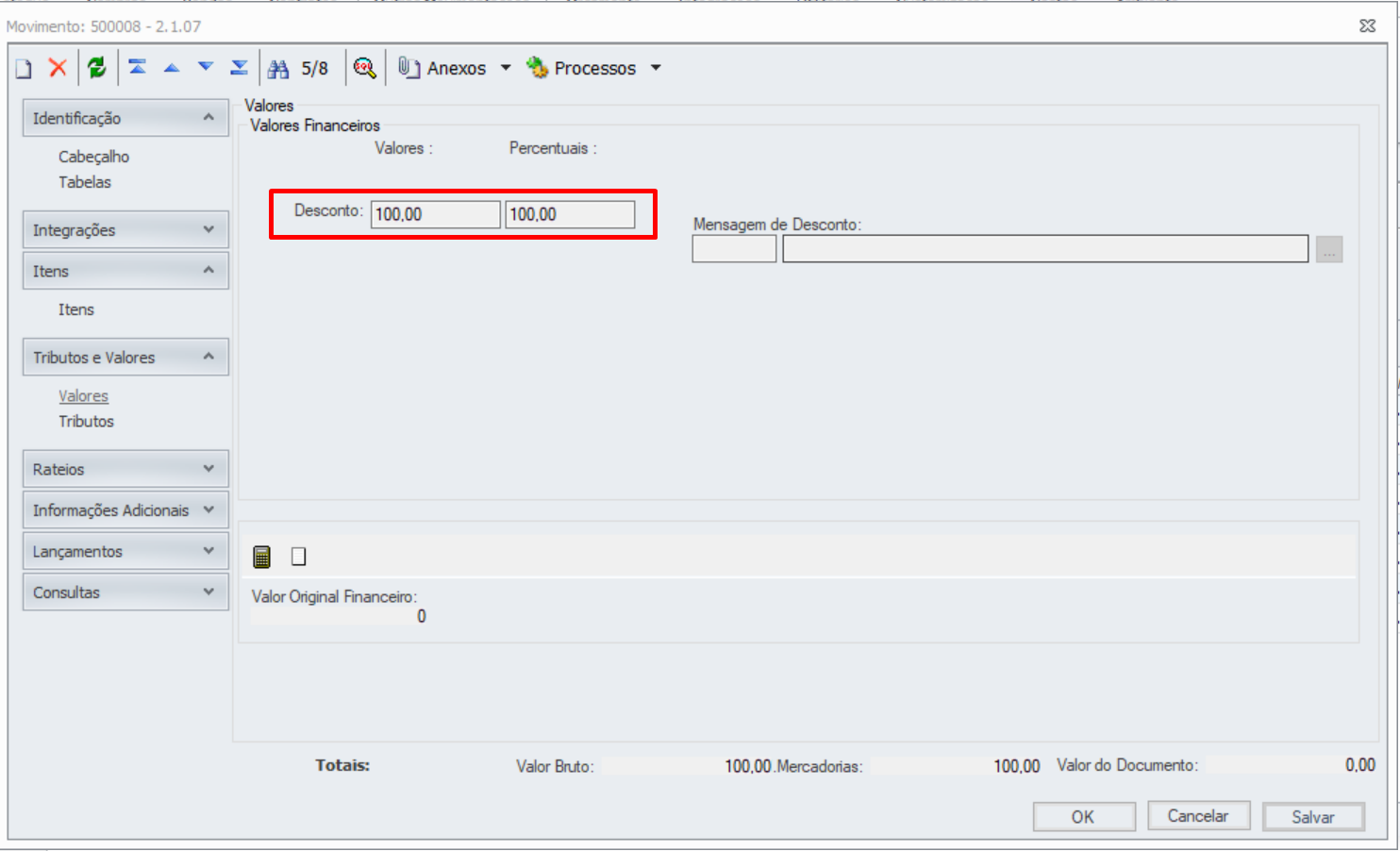1400x851 pixels.
Task: Go to next record down arrow
Action: (x=206, y=67)
